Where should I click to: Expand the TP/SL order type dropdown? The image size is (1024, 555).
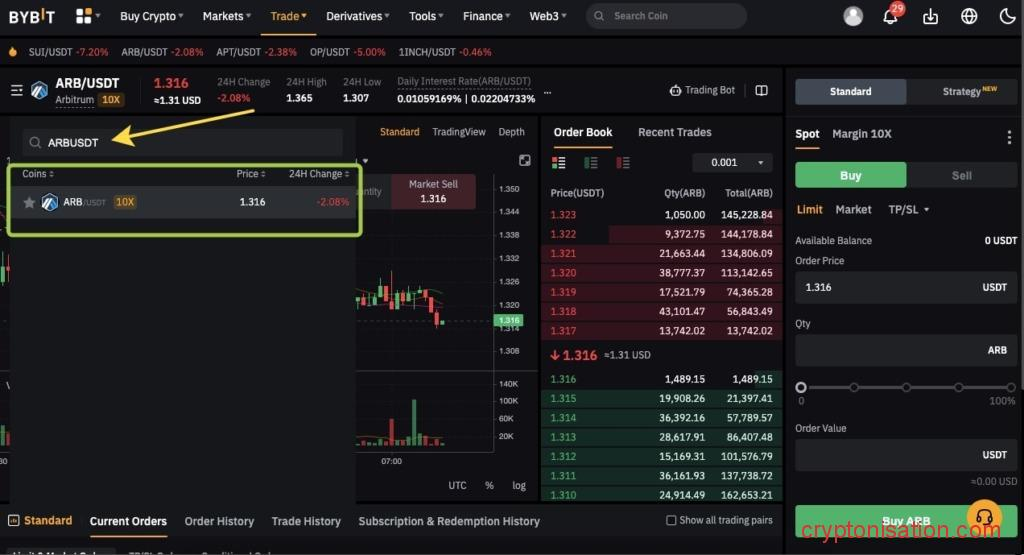tap(909, 210)
